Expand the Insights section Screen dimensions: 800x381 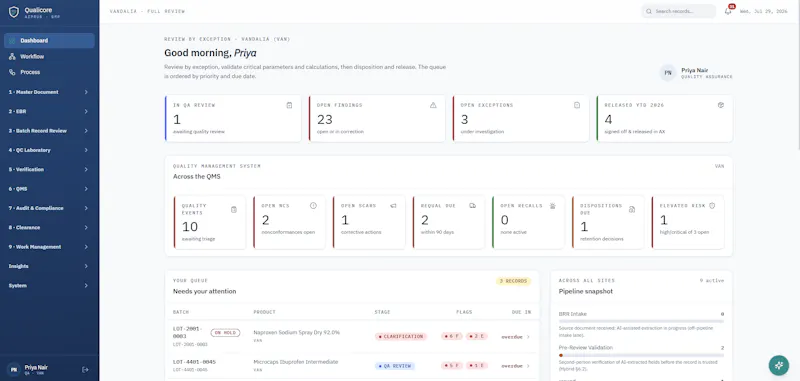pyautogui.click(x=49, y=266)
